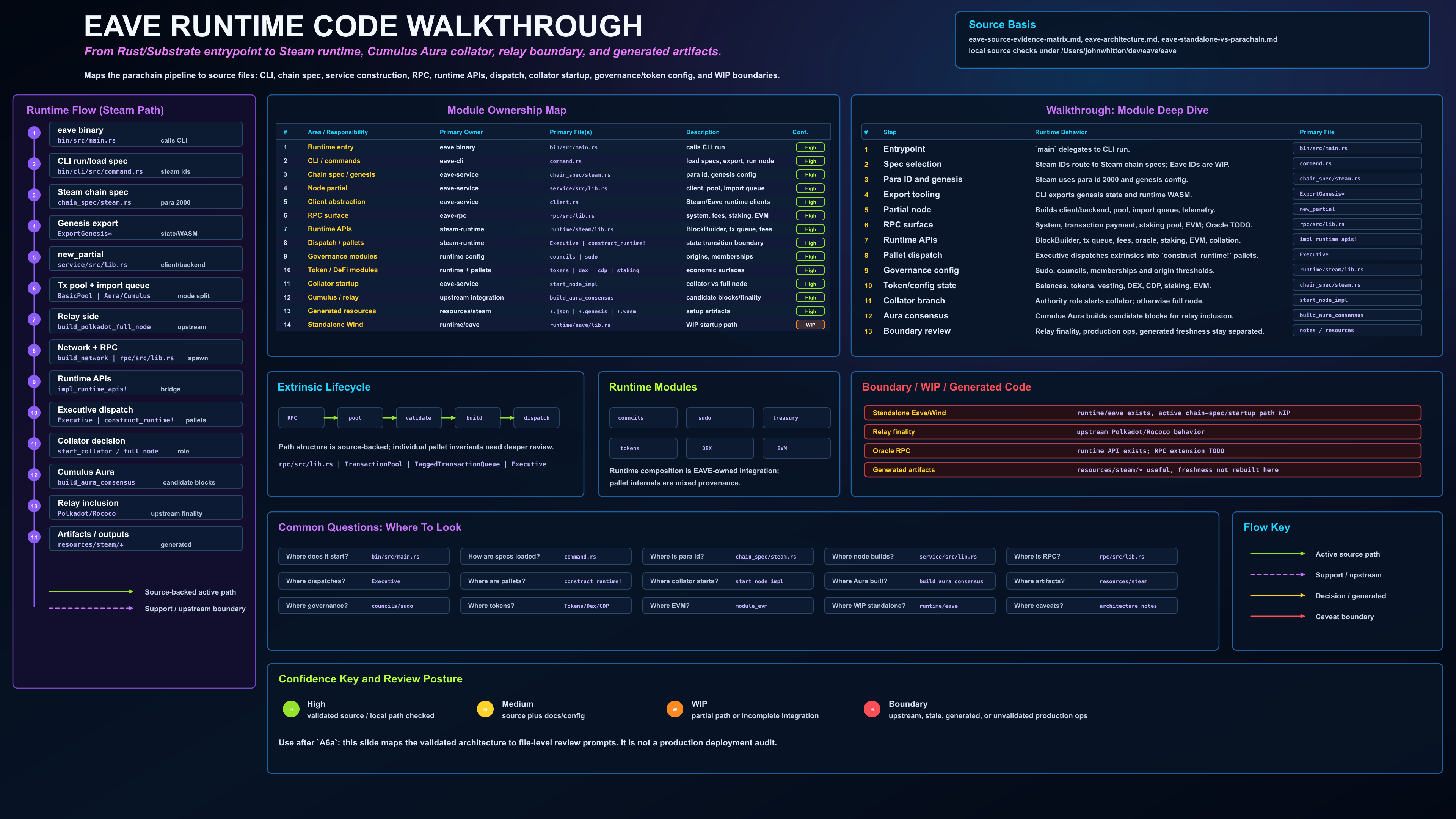Click step 10 circle beside Executive dispatch
1456x819 pixels.
(34, 413)
